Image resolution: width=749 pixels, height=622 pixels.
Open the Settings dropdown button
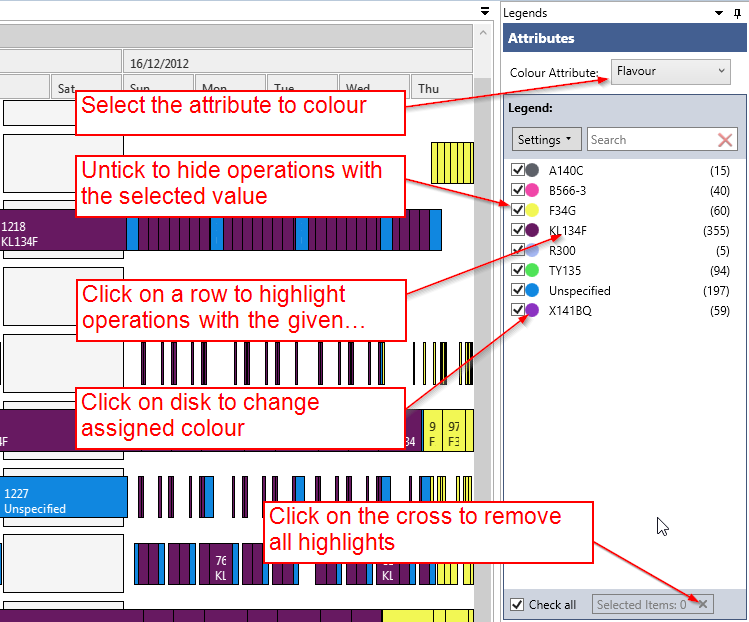tap(546, 140)
